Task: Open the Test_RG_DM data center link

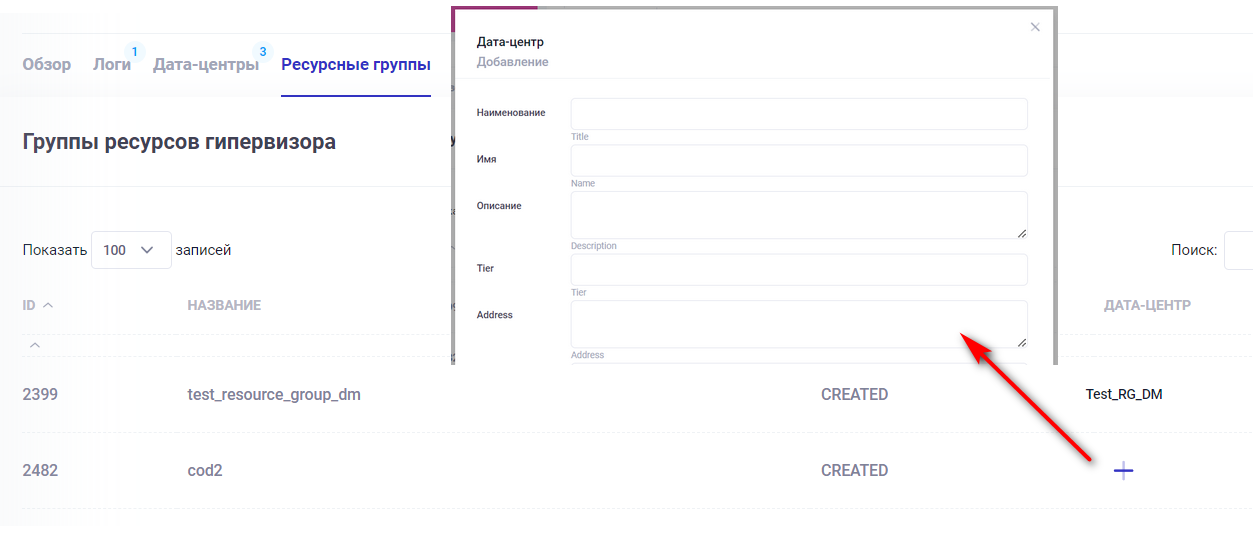Action: coord(1124,395)
